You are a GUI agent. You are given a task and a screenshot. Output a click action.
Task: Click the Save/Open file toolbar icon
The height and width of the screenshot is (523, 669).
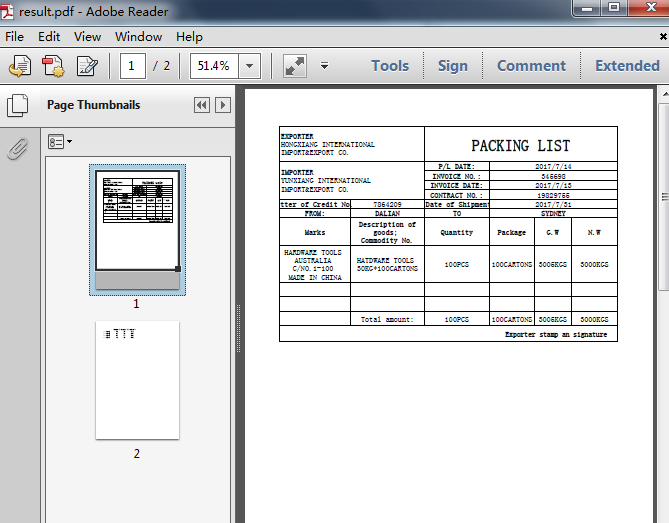pos(20,66)
